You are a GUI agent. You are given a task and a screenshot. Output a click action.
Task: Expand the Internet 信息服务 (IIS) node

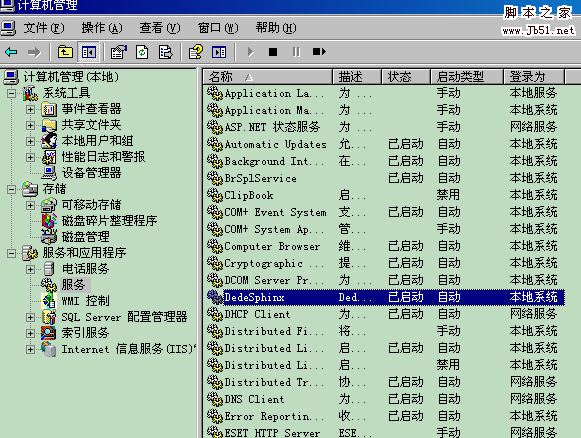(x=30, y=349)
